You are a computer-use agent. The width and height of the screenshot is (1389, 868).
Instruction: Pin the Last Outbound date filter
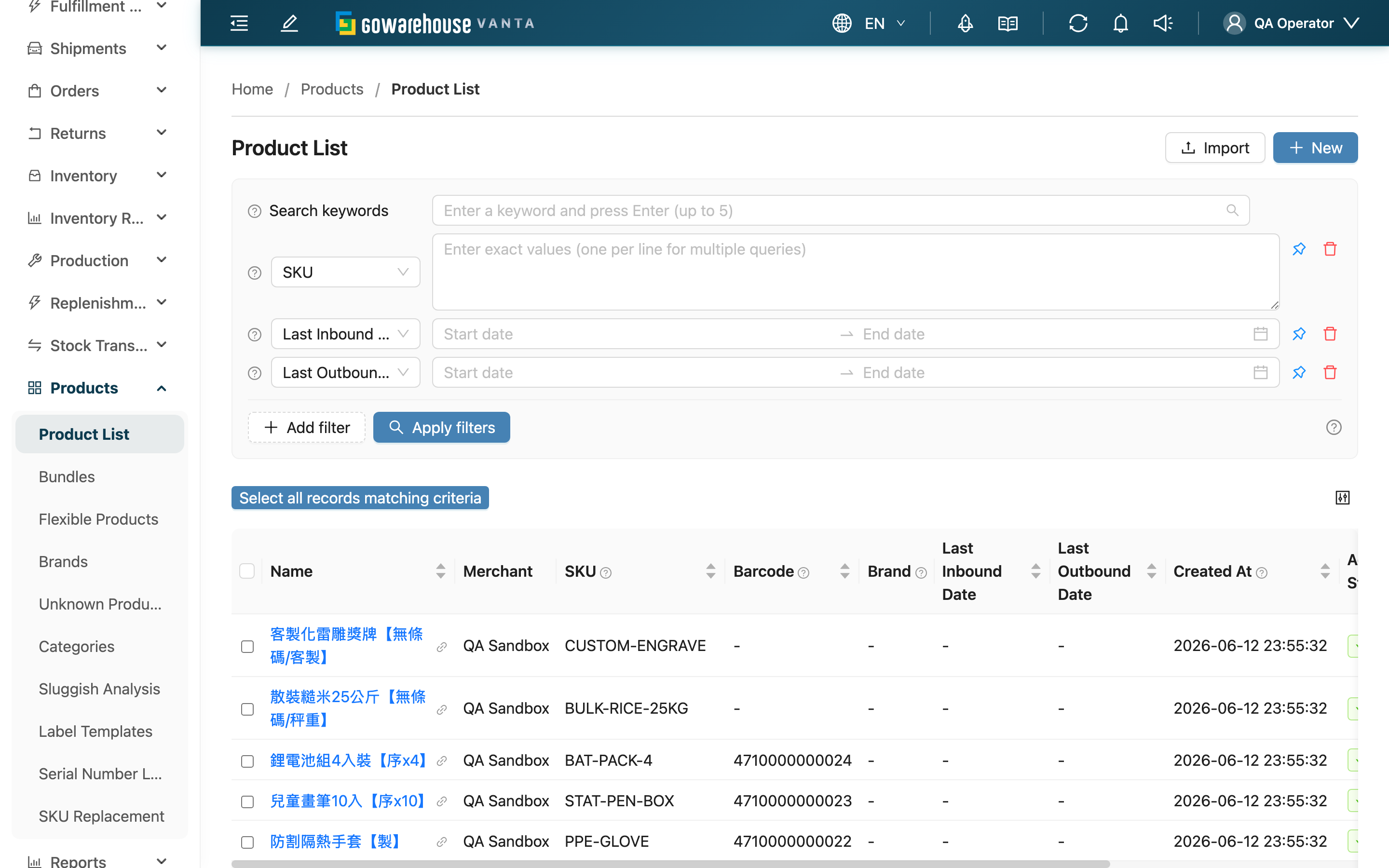(1299, 373)
